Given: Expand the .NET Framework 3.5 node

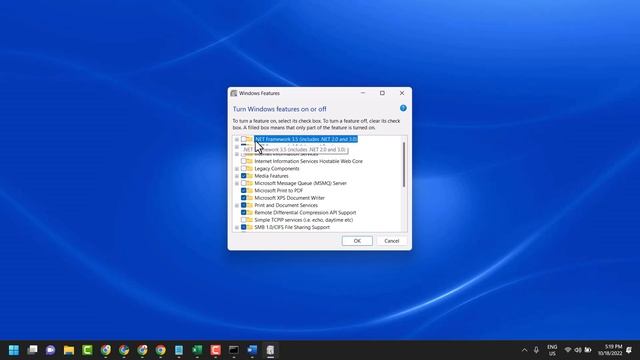Looking at the screenshot, I should (x=237, y=139).
